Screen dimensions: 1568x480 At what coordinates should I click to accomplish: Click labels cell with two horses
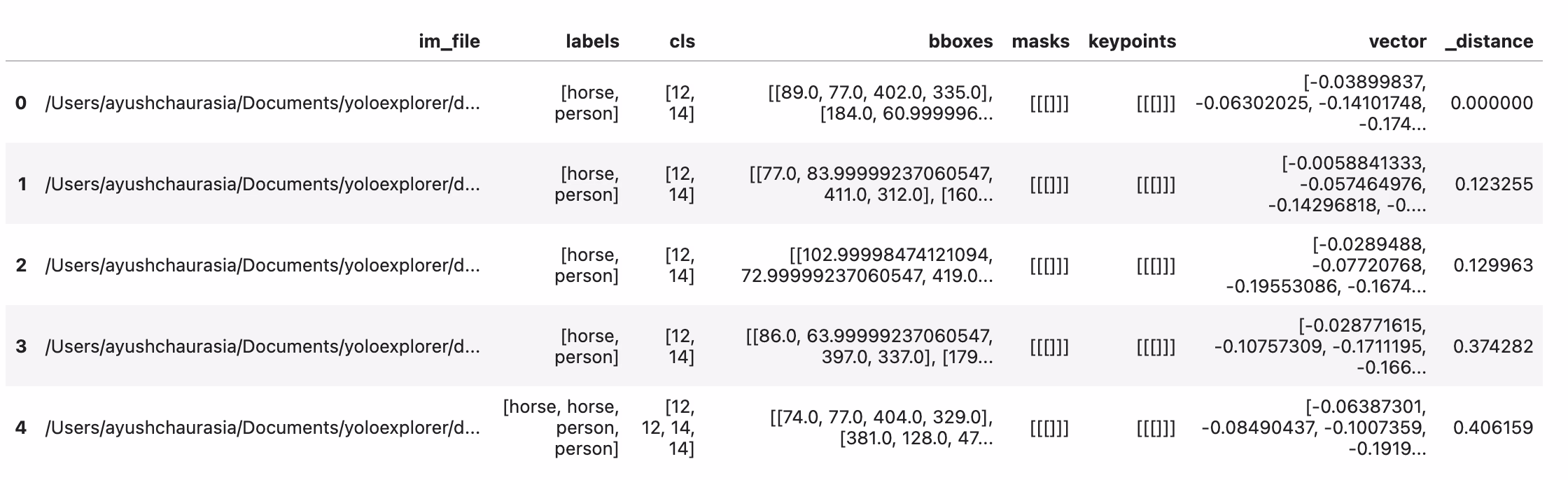[x=561, y=428]
